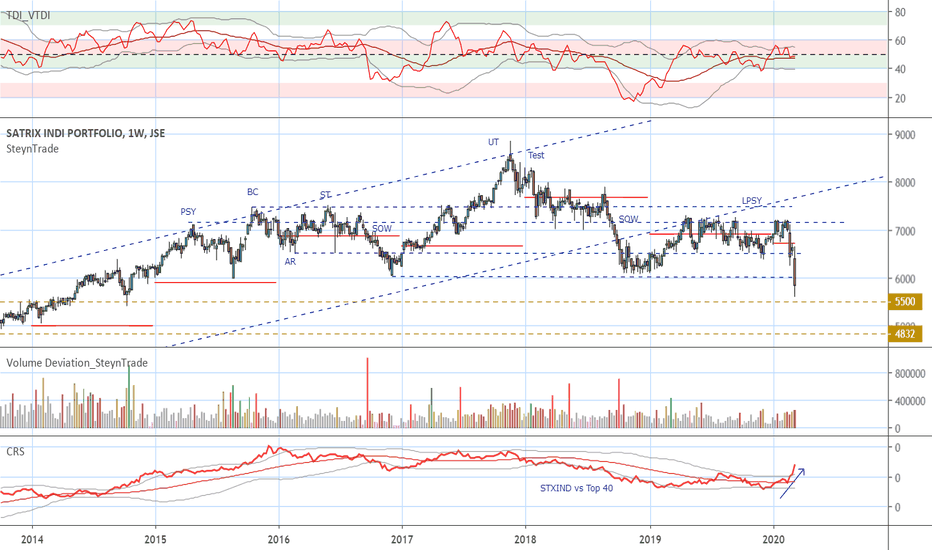This screenshot has height=550, width=932.
Task: Click the 8000 price axis label
Action: pos(905,183)
